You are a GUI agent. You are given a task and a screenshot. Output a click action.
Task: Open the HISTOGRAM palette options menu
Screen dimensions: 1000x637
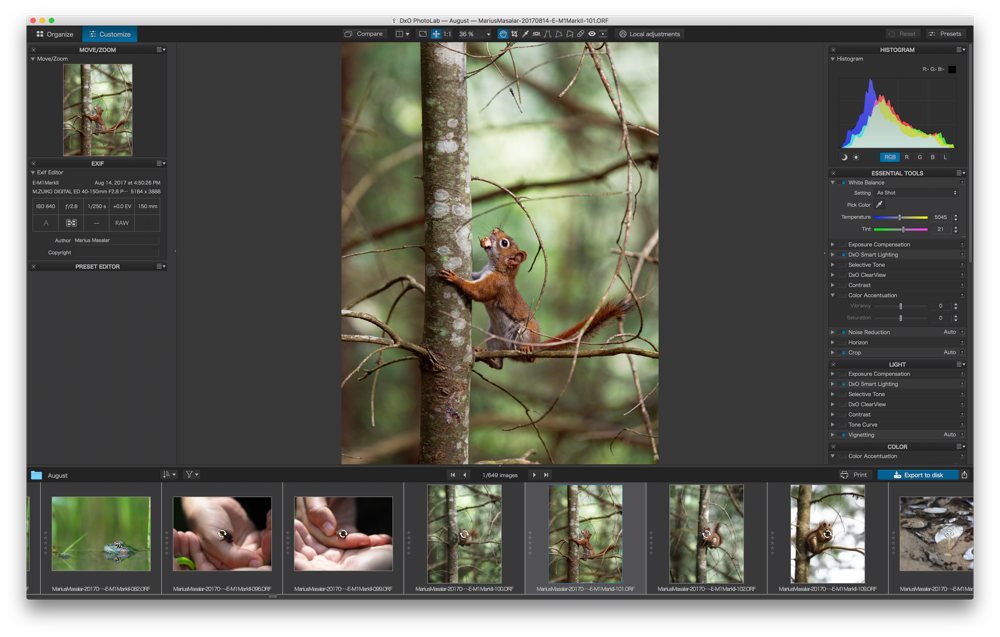coord(960,49)
